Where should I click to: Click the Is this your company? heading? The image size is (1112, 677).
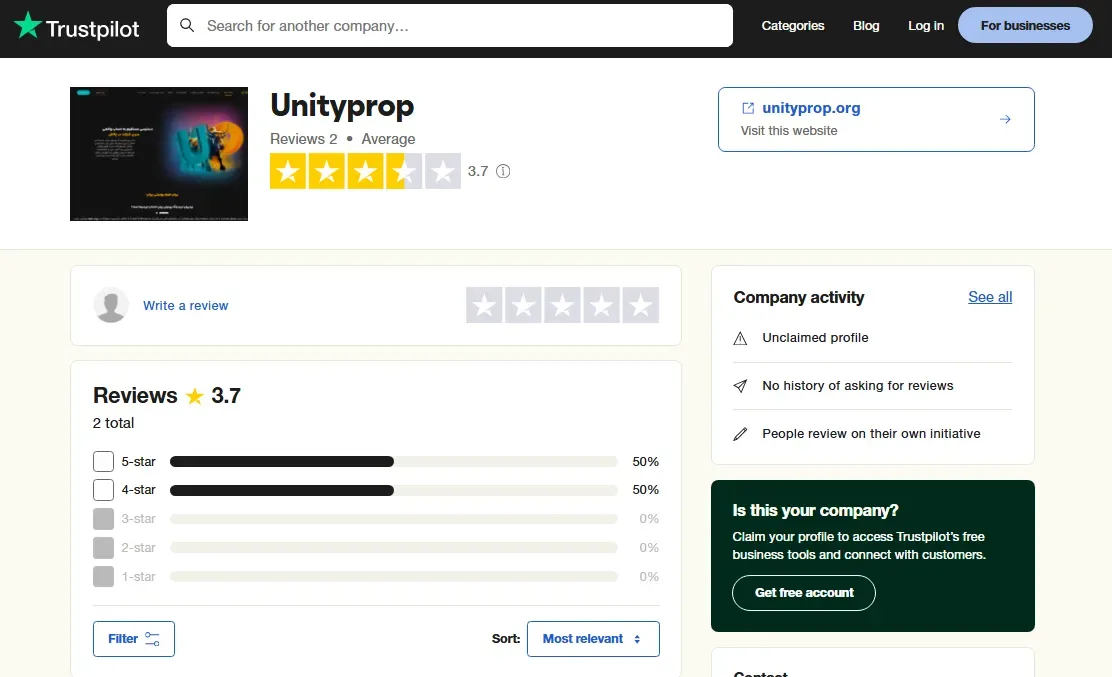[x=816, y=510]
